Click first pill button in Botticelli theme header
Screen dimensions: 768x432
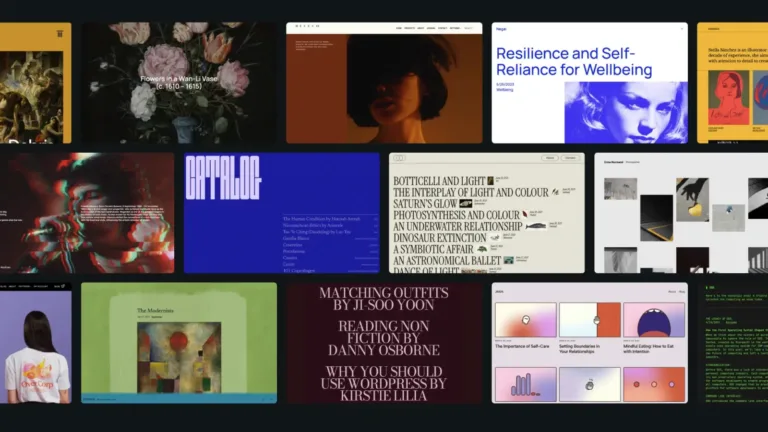550,158
